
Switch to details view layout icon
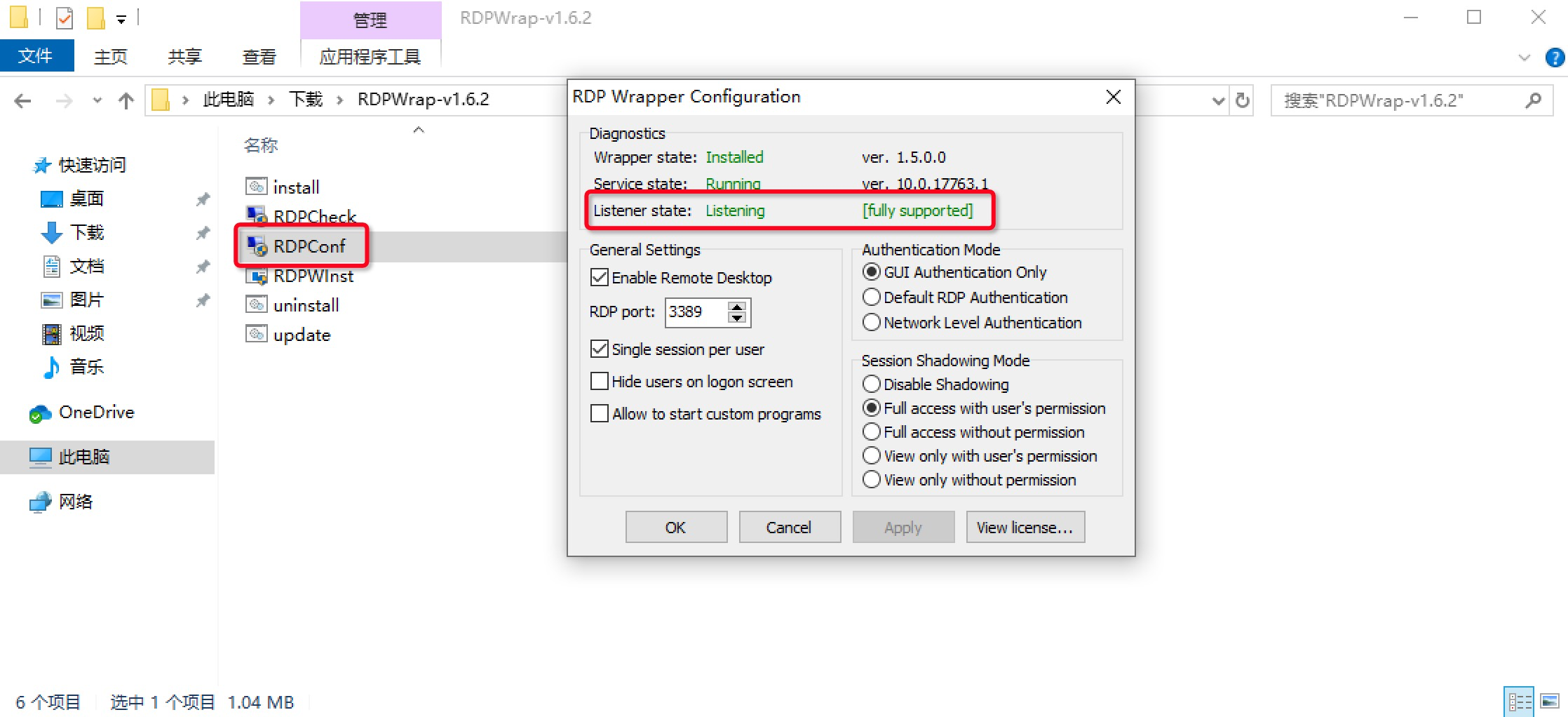click(x=1519, y=702)
